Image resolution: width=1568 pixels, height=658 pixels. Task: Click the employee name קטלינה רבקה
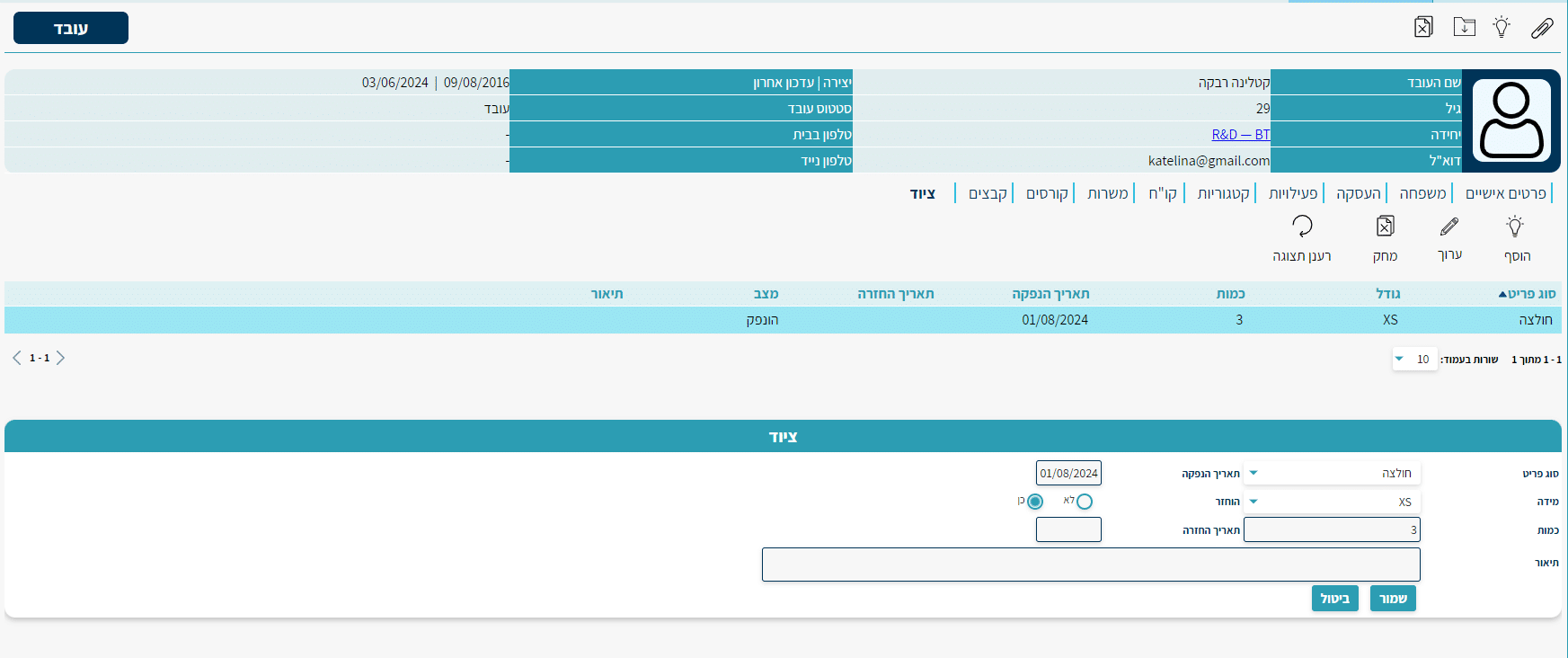coord(1234,82)
